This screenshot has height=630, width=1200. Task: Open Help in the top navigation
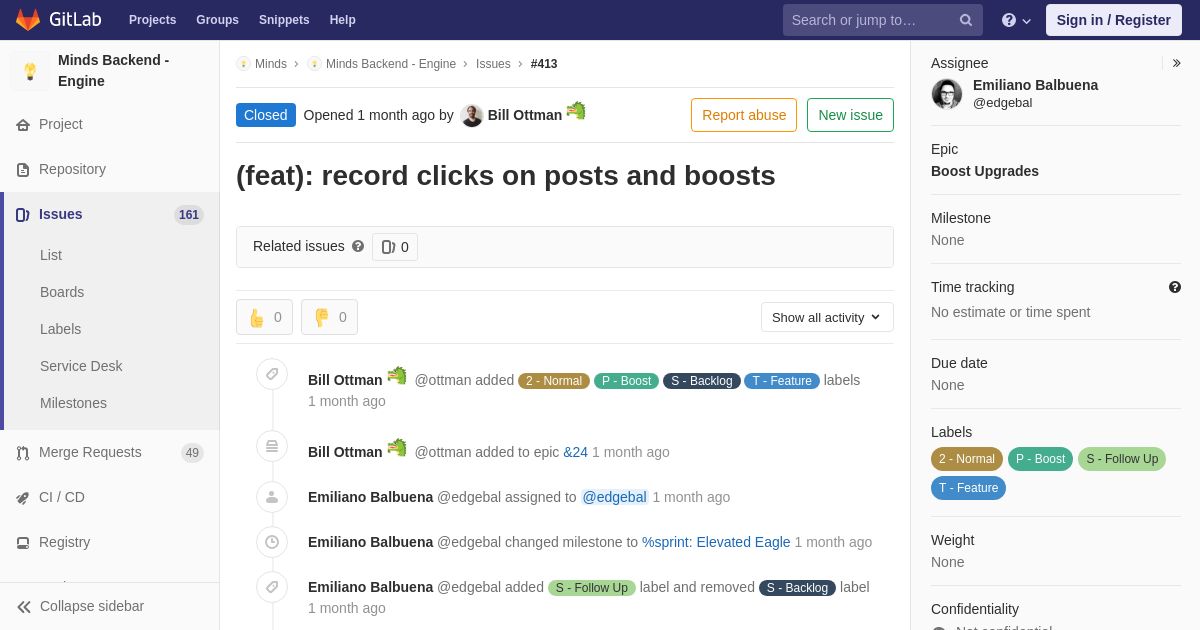point(343,20)
